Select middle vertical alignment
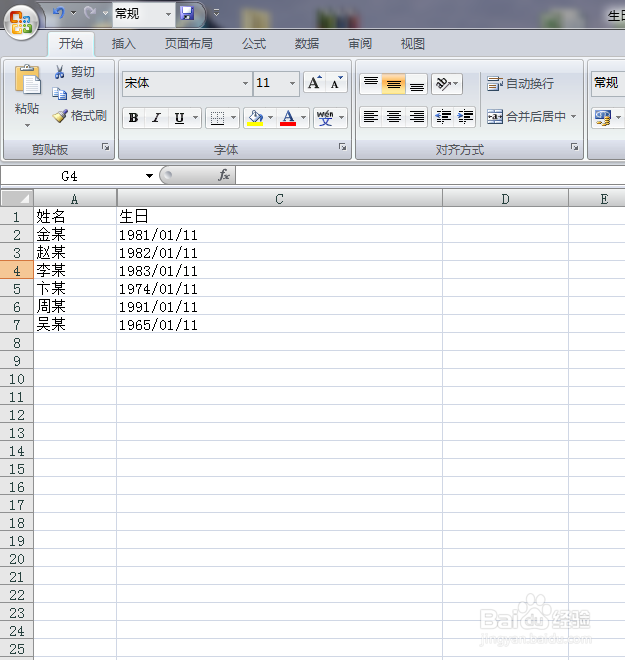625x660 pixels. (394, 83)
